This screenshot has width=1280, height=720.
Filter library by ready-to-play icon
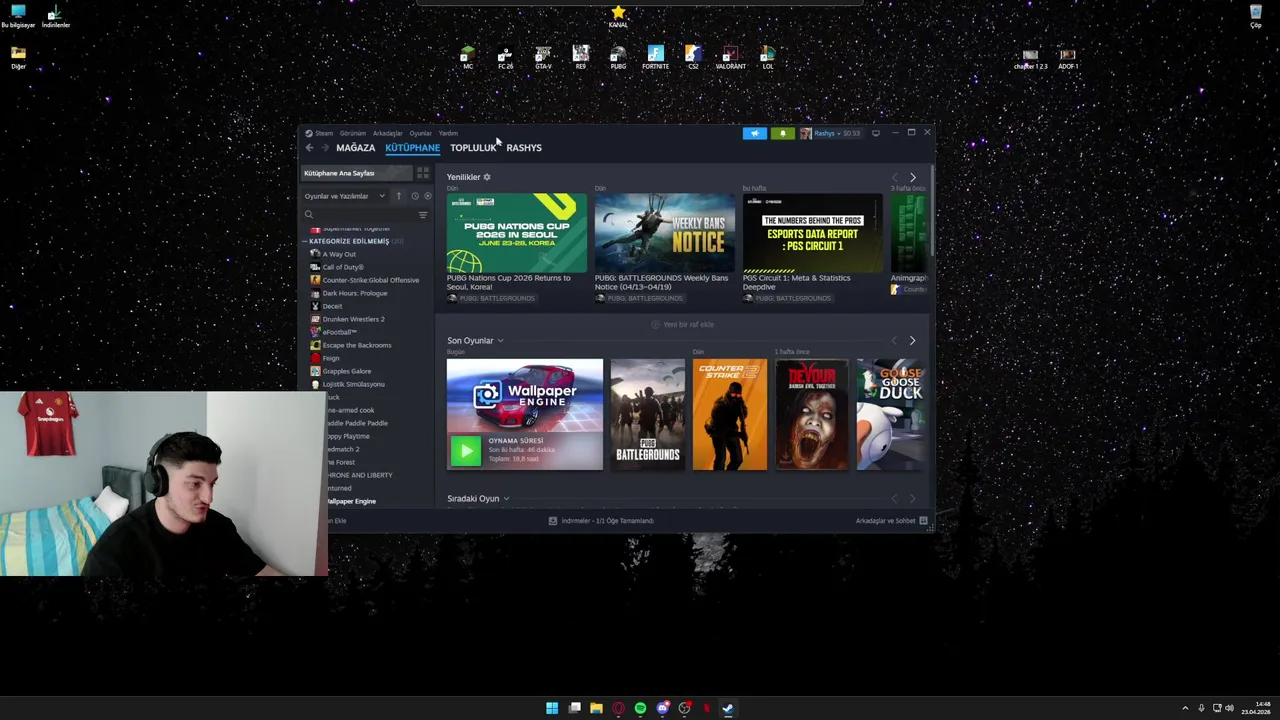click(428, 196)
